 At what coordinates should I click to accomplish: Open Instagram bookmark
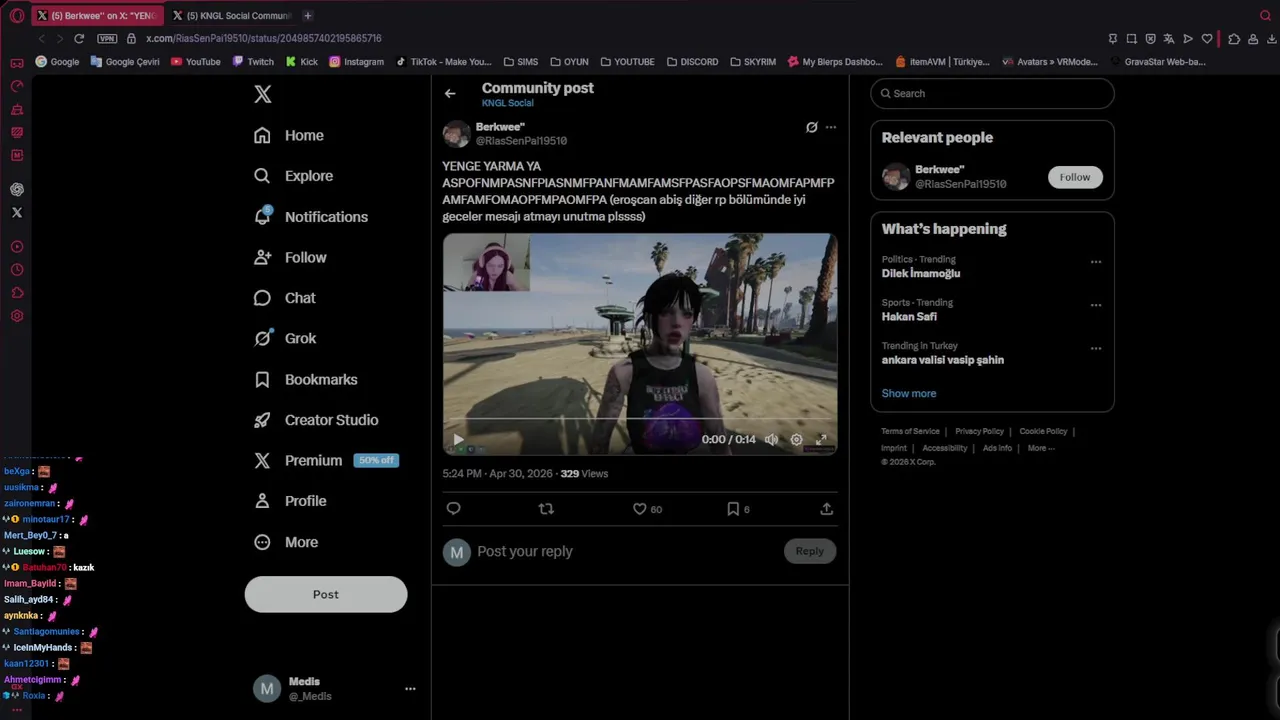(x=356, y=61)
